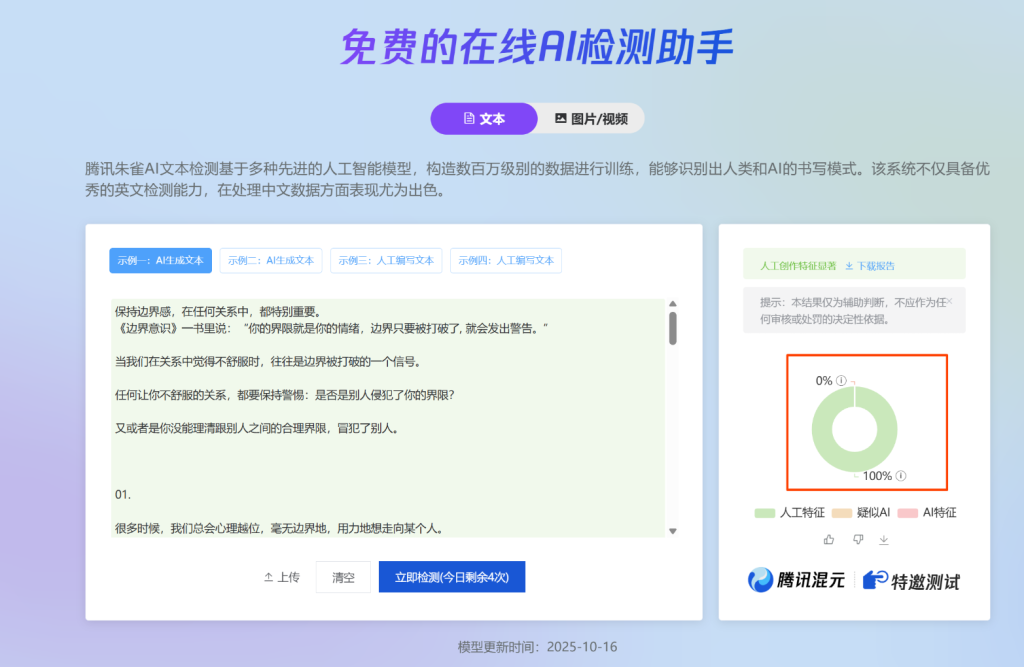Select 示例三: 人工编写文本 example
The height and width of the screenshot is (667, 1024).
click(x=386, y=260)
